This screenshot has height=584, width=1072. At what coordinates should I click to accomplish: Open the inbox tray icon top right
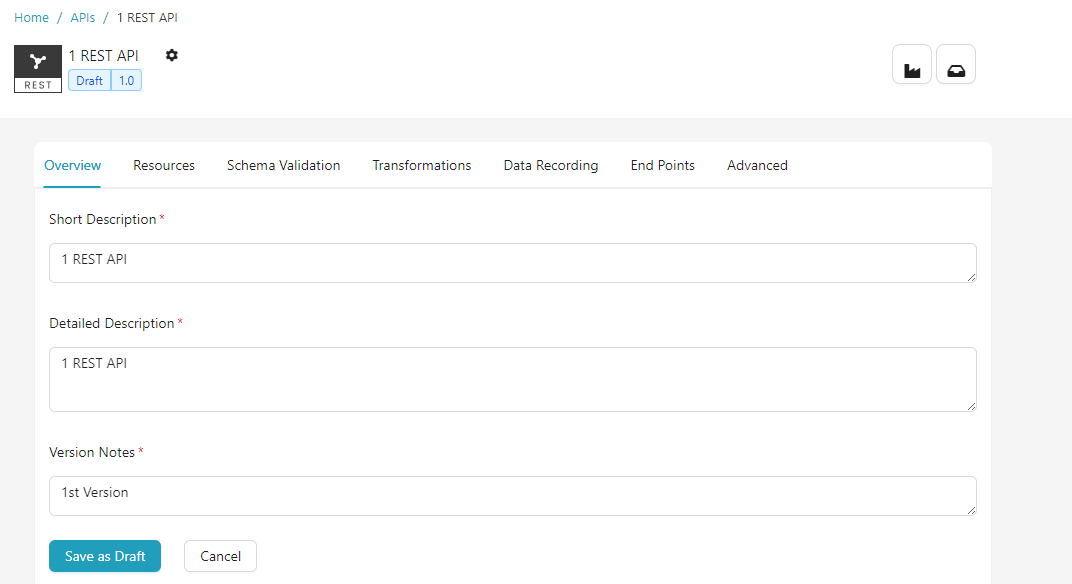pos(955,64)
